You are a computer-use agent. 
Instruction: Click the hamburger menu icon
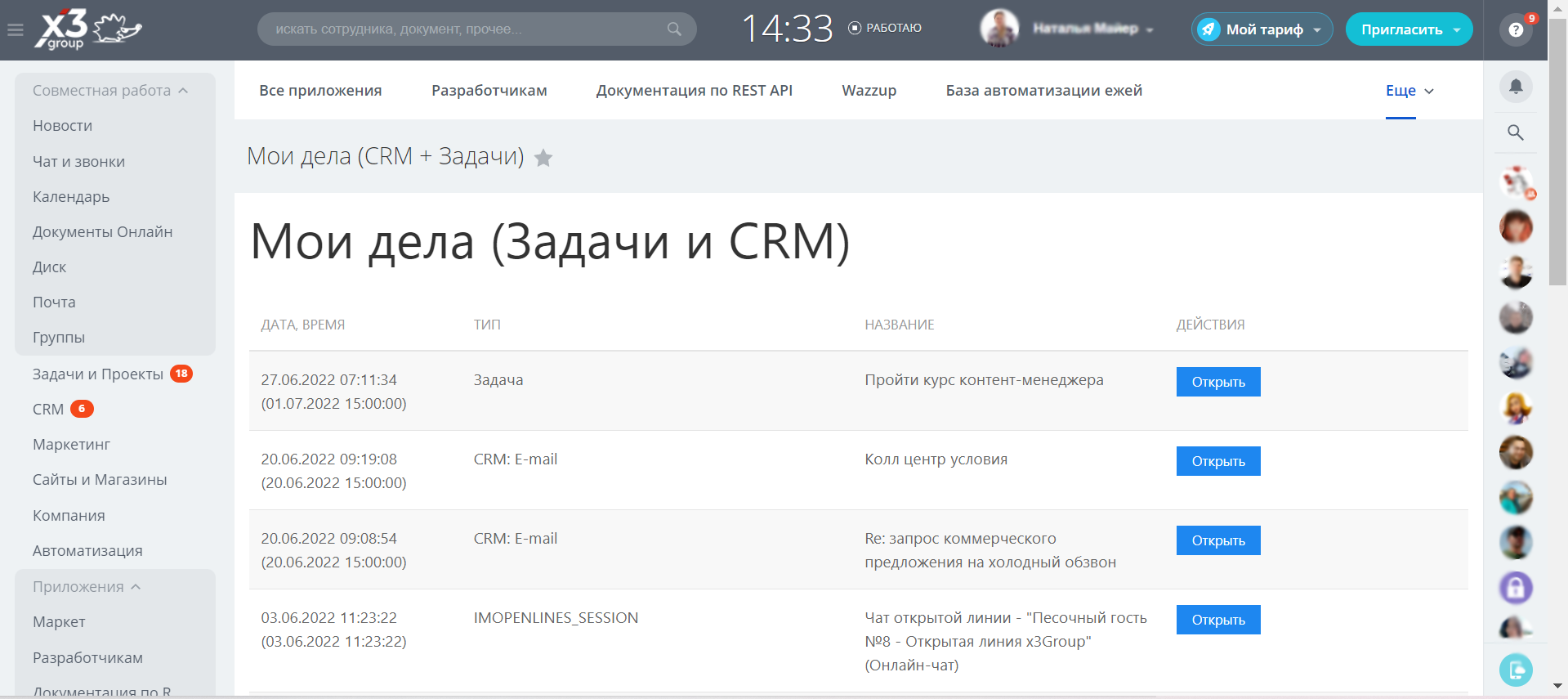pos(15,30)
